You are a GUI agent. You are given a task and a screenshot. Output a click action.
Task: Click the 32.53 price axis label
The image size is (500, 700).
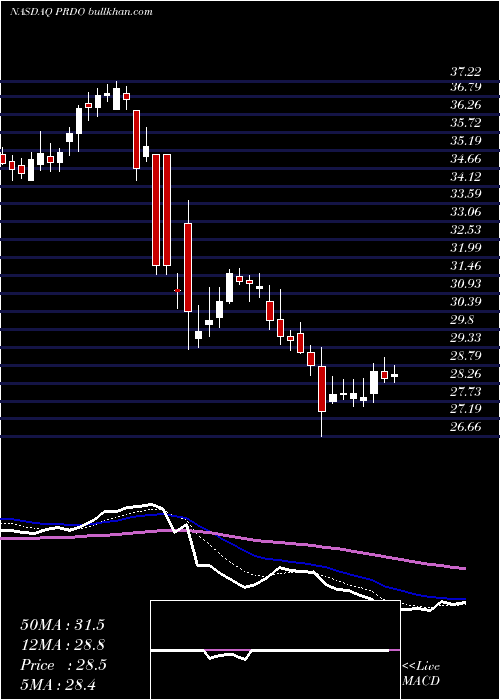[465, 230]
